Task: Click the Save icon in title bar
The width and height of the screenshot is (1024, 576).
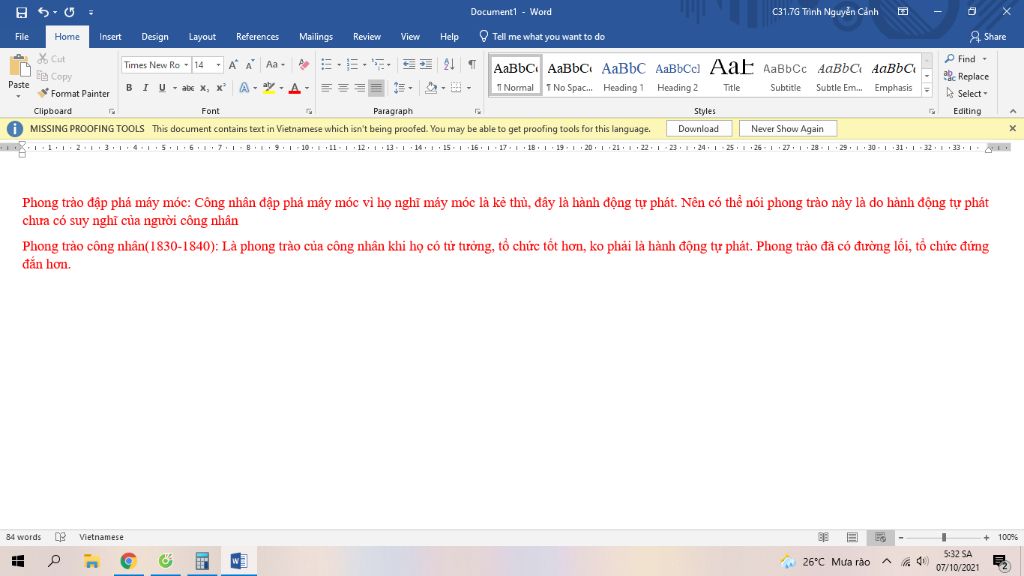Action: 22,12
